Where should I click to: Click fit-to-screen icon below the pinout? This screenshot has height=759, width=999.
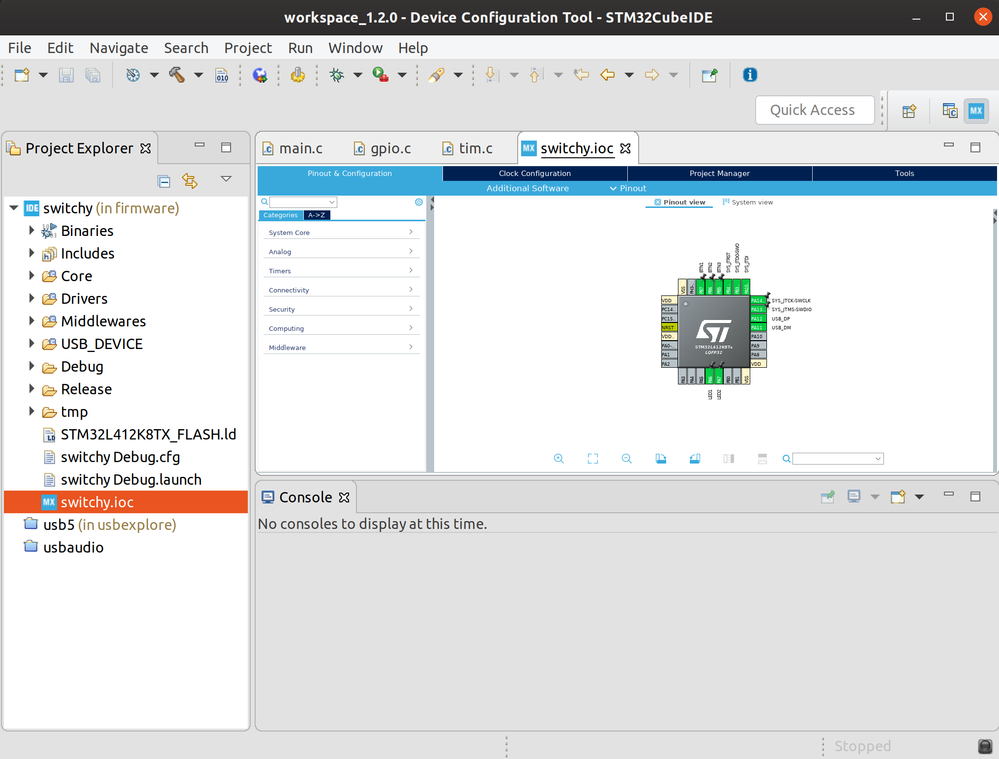point(593,459)
